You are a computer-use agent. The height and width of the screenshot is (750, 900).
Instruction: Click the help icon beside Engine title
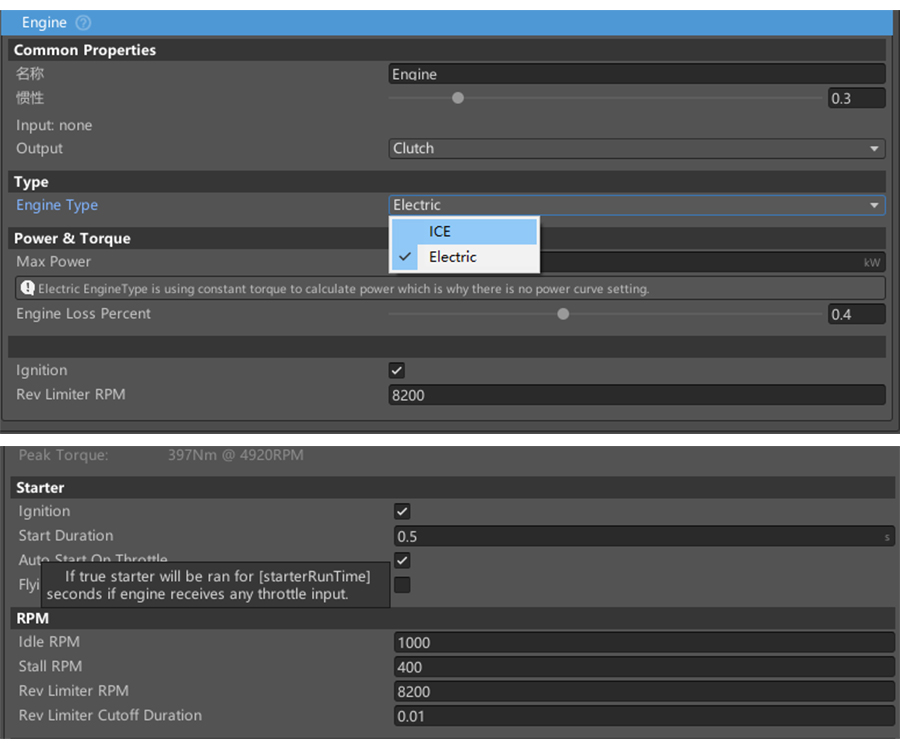point(83,22)
